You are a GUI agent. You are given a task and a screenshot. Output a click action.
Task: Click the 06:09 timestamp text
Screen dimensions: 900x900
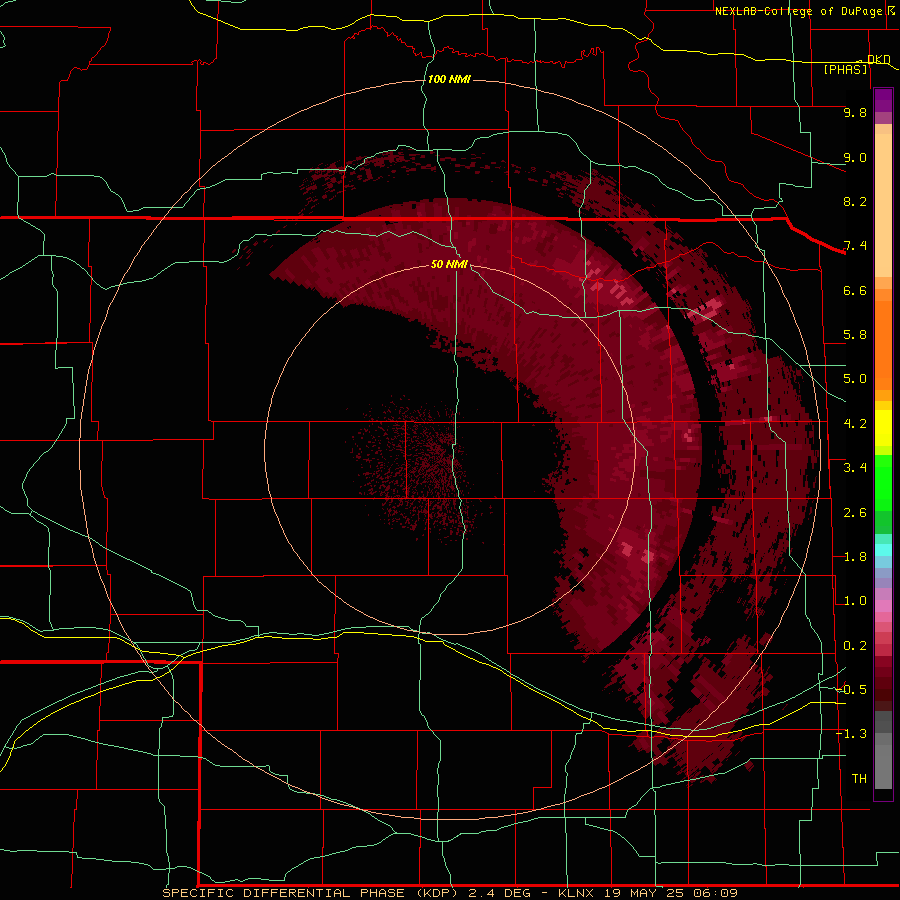[x=715, y=893]
